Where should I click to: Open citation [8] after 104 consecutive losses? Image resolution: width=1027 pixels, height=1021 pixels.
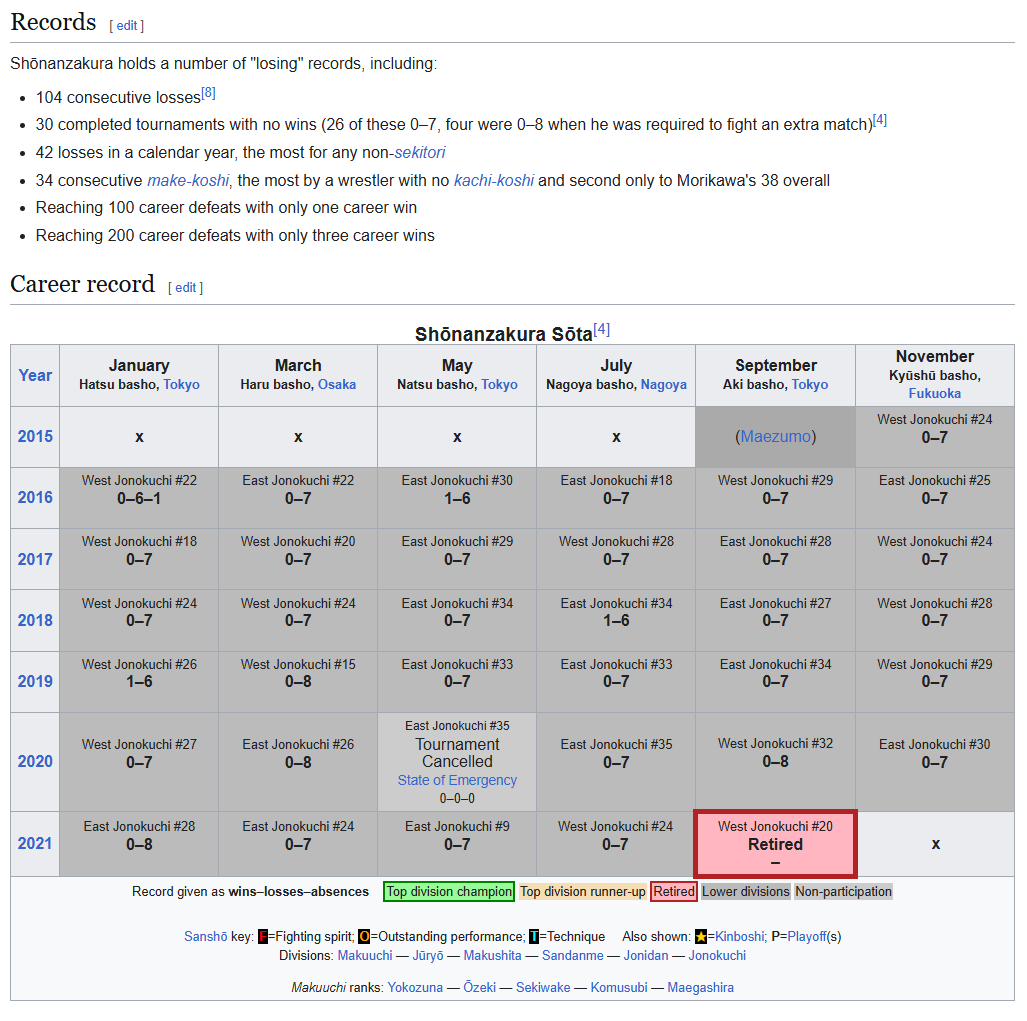tap(208, 93)
